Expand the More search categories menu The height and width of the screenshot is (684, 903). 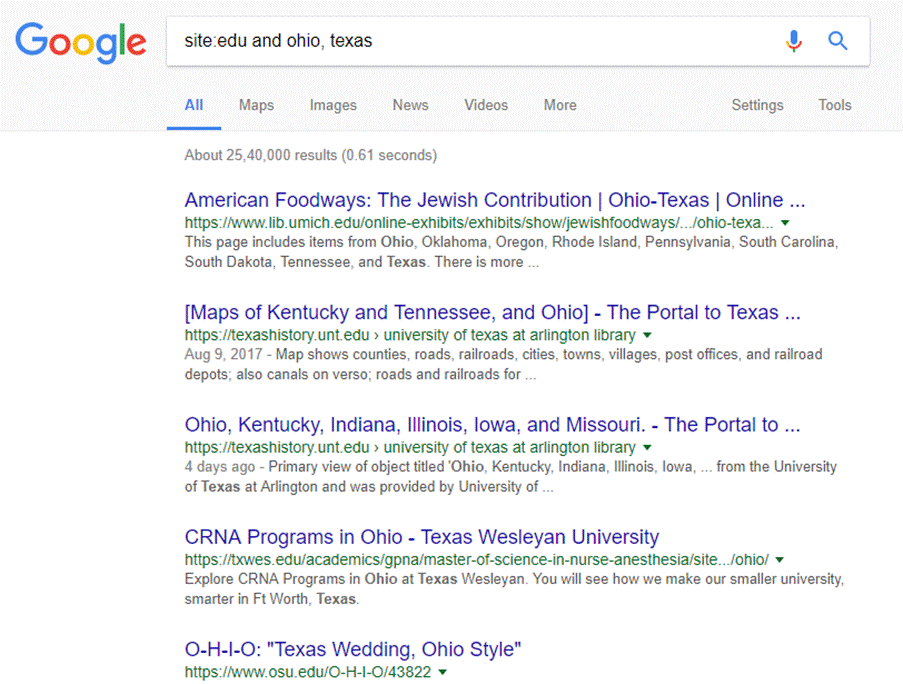(560, 105)
